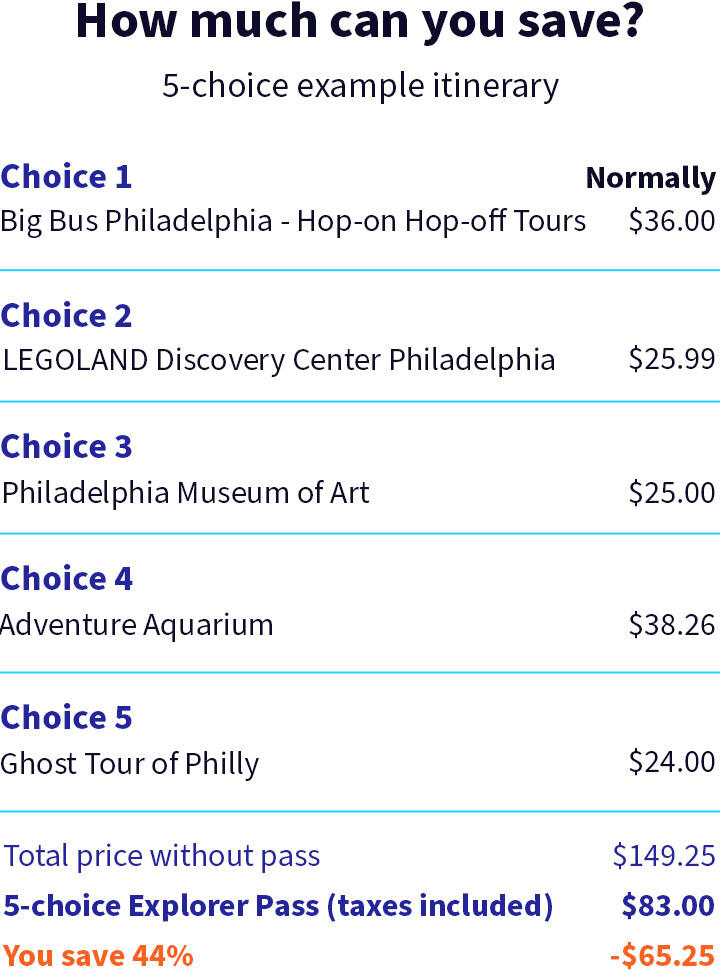Open the Adventure Aquarium entry
This screenshot has height=972, width=720.
coord(136,625)
